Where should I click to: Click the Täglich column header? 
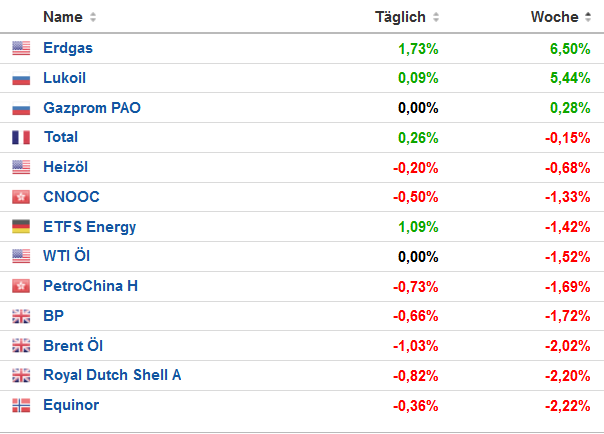[400, 17]
